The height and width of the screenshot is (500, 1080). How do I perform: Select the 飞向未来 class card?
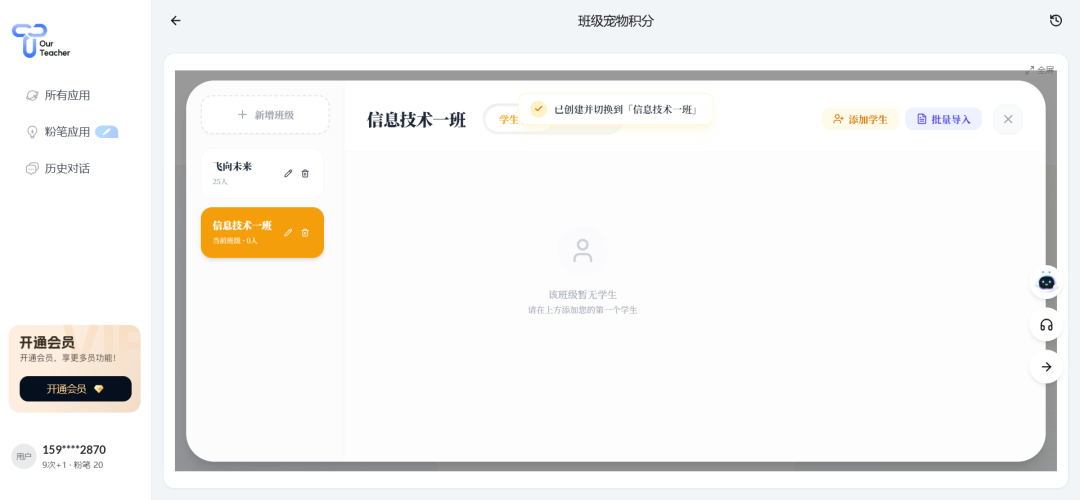coord(262,174)
